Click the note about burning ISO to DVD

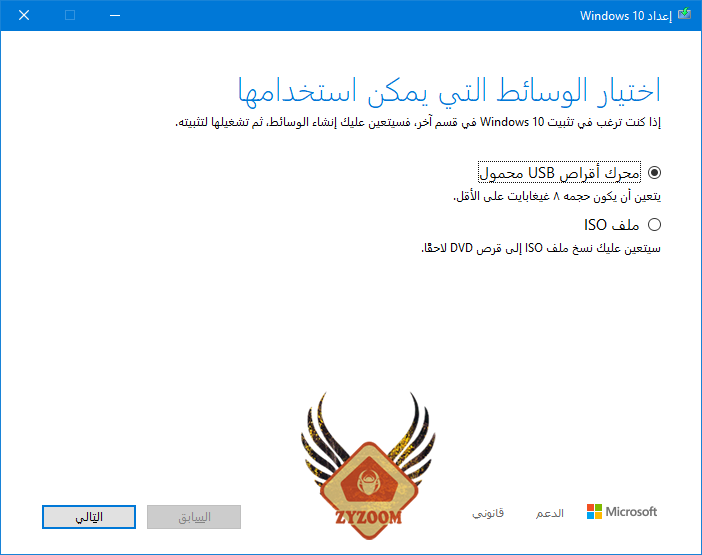(x=541, y=248)
